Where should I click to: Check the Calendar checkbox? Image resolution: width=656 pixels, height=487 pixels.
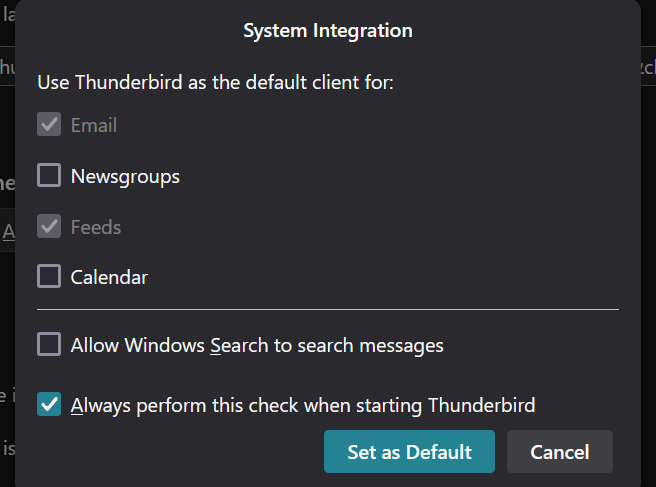(x=49, y=277)
